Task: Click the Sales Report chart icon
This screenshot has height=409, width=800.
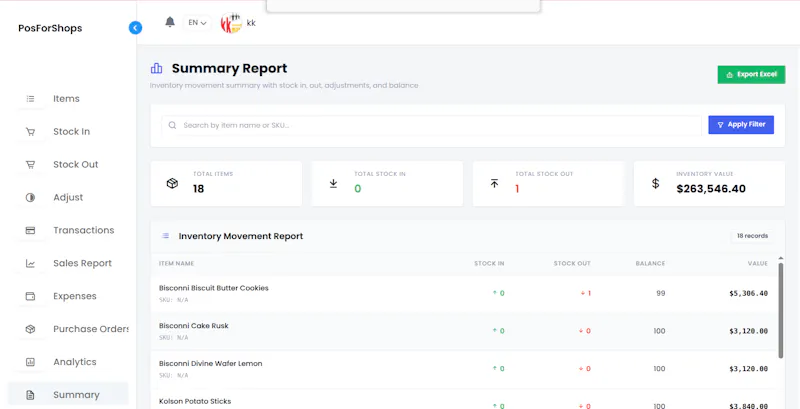Action: click(x=31, y=264)
